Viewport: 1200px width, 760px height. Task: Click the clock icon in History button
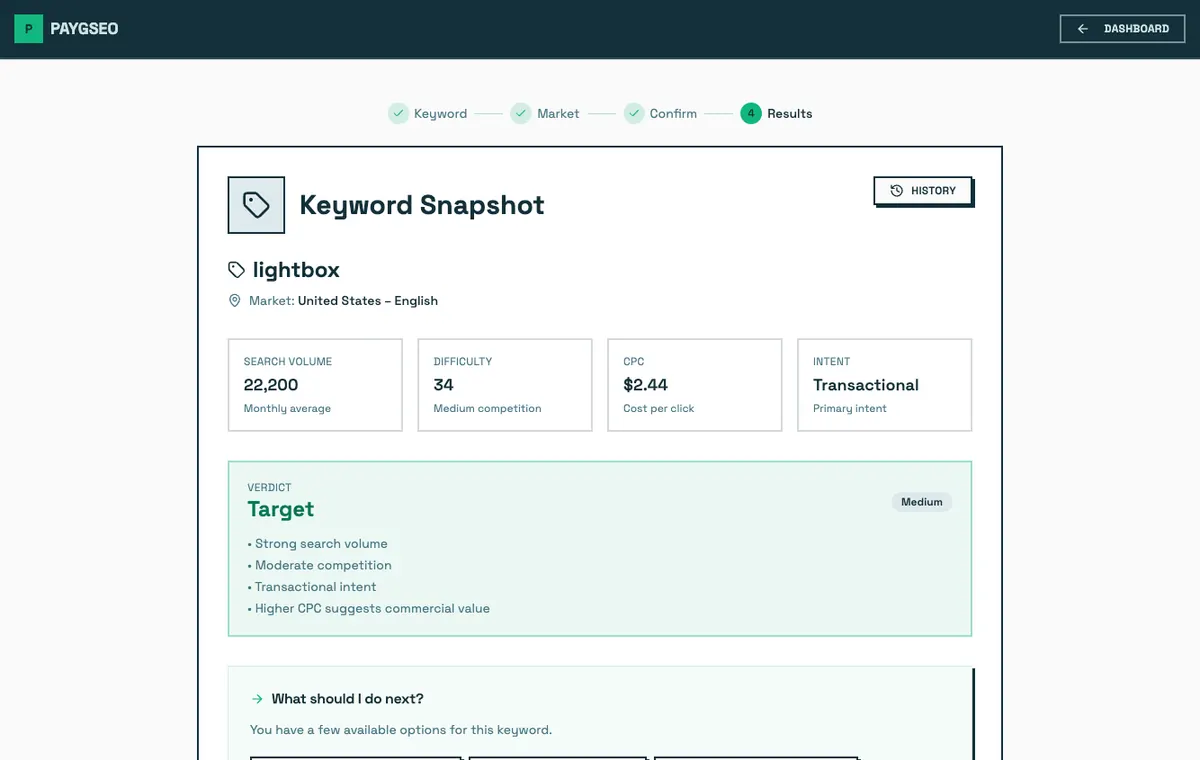(x=896, y=190)
